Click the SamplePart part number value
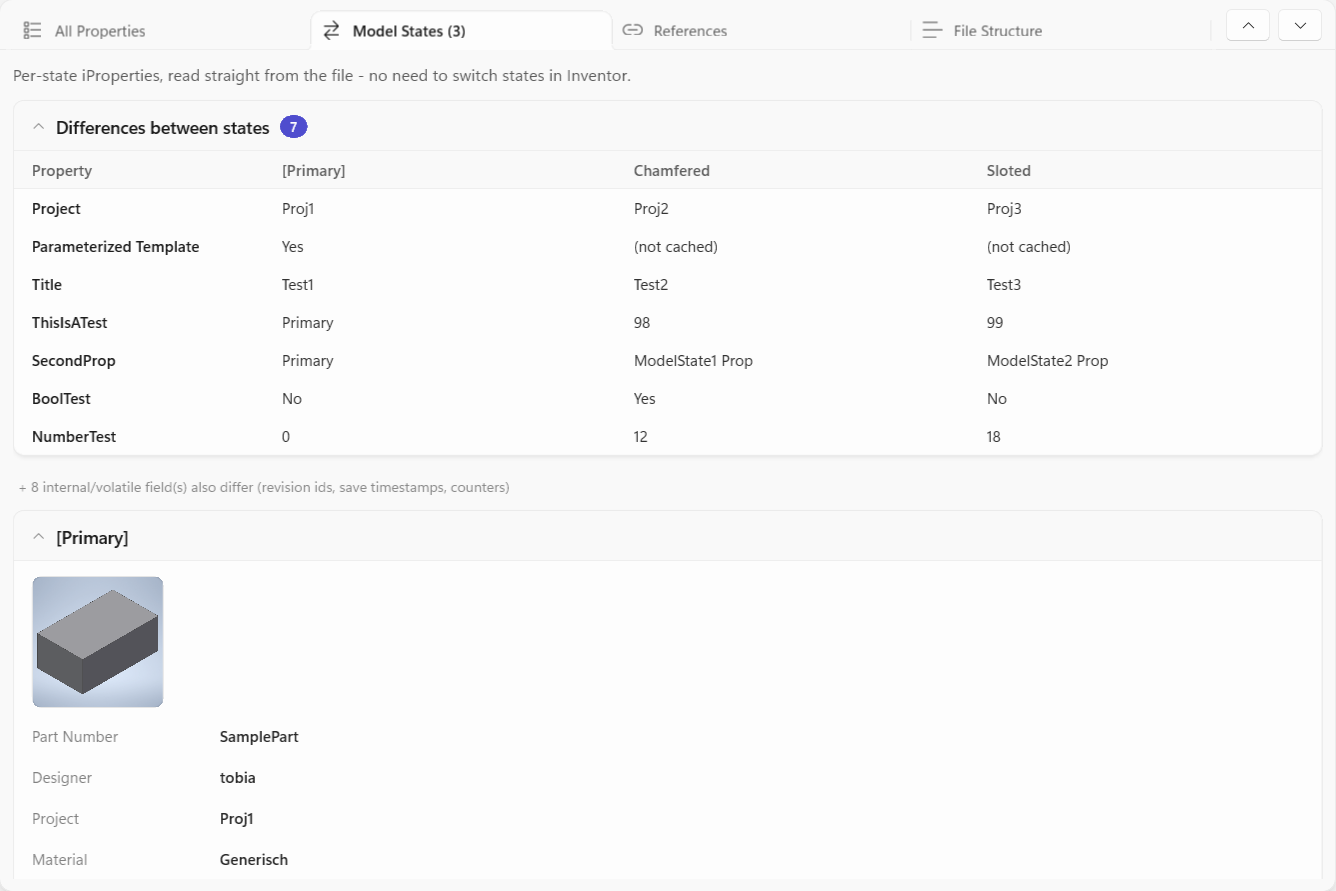 coord(259,737)
